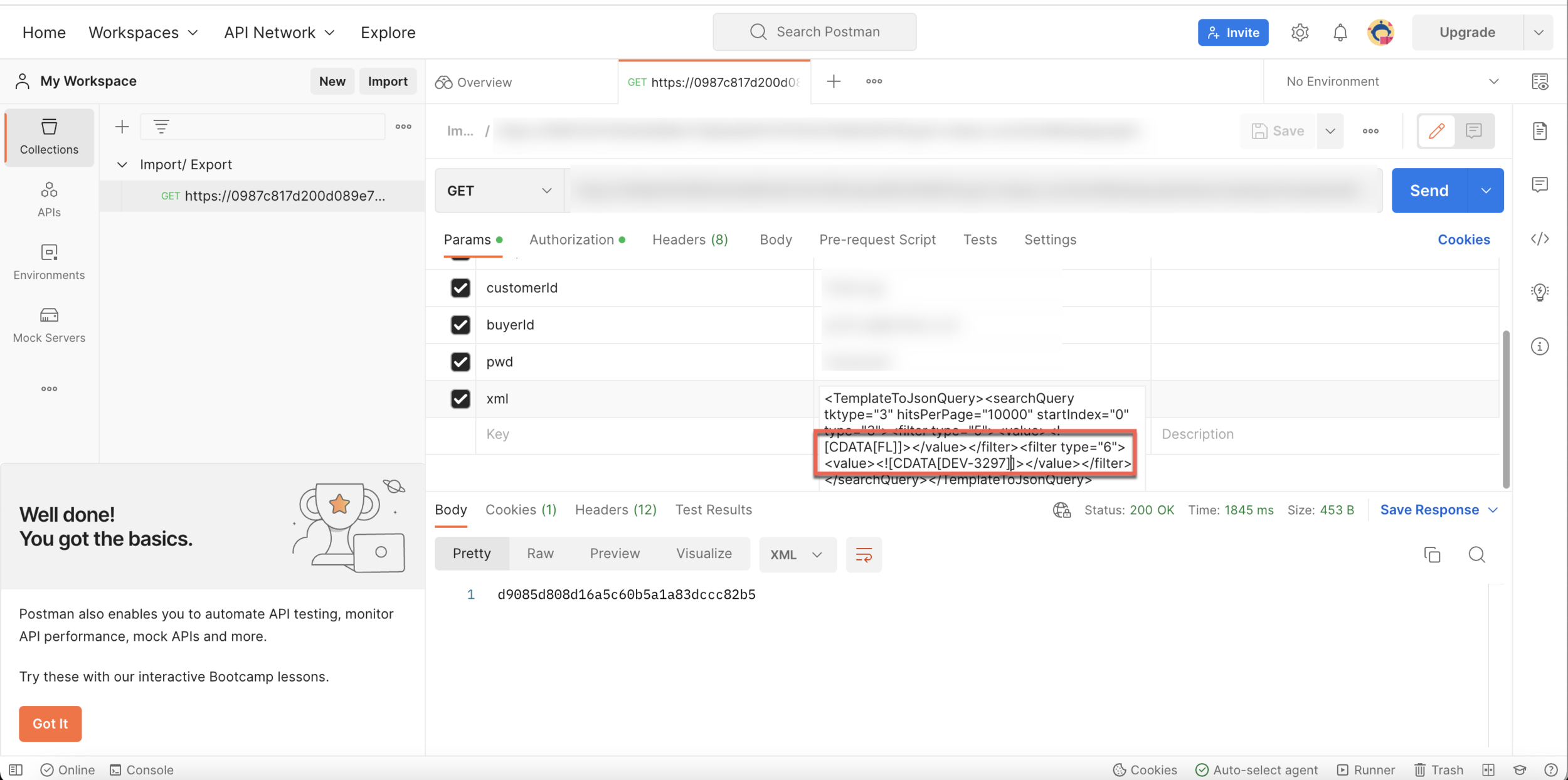This screenshot has width=1568, height=780.
Task: Open Workspaces dropdown menu
Action: pyautogui.click(x=143, y=32)
